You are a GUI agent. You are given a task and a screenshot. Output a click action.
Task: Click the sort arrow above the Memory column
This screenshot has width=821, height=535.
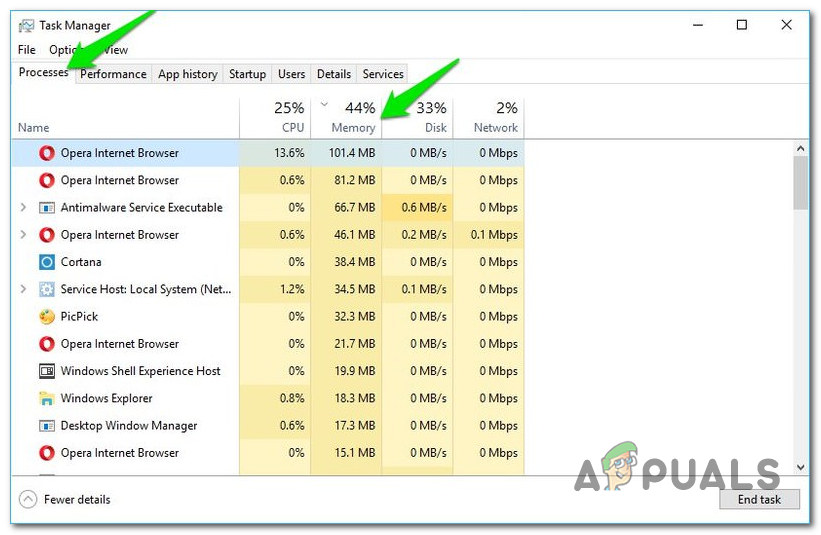point(324,104)
